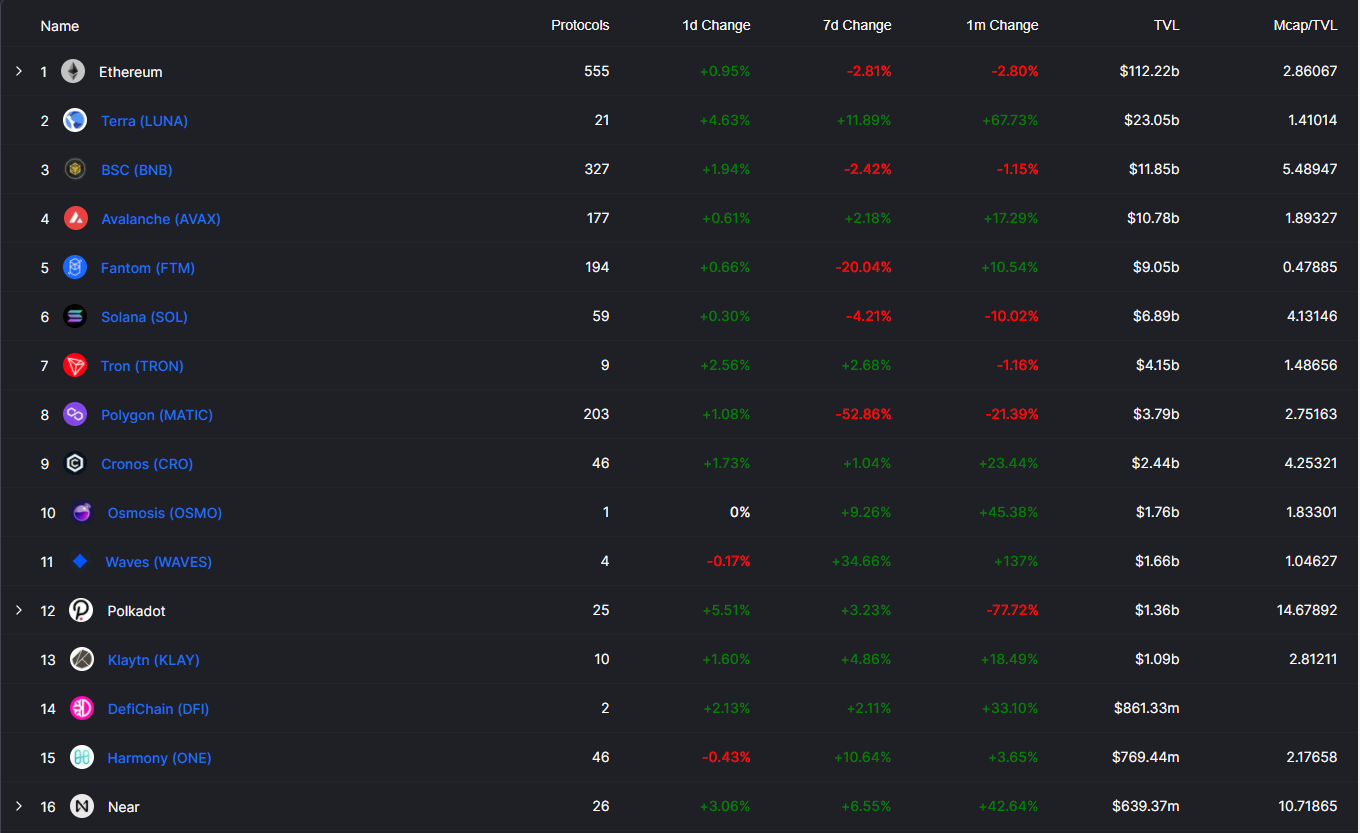Open the Osmosis (OSMO) chain link
The width and height of the screenshot is (1360, 833).
pyautogui.click(x=165, y=513)
